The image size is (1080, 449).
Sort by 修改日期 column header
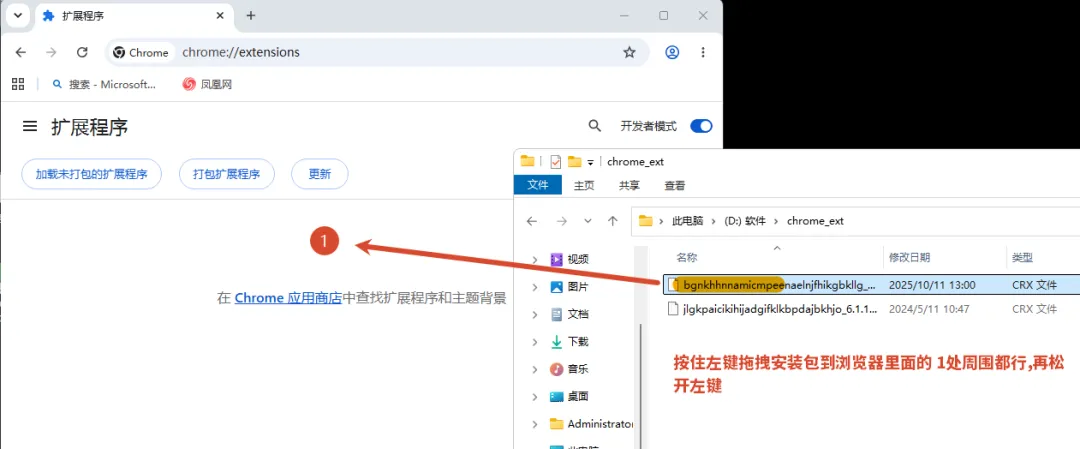(x=909, y=258)
